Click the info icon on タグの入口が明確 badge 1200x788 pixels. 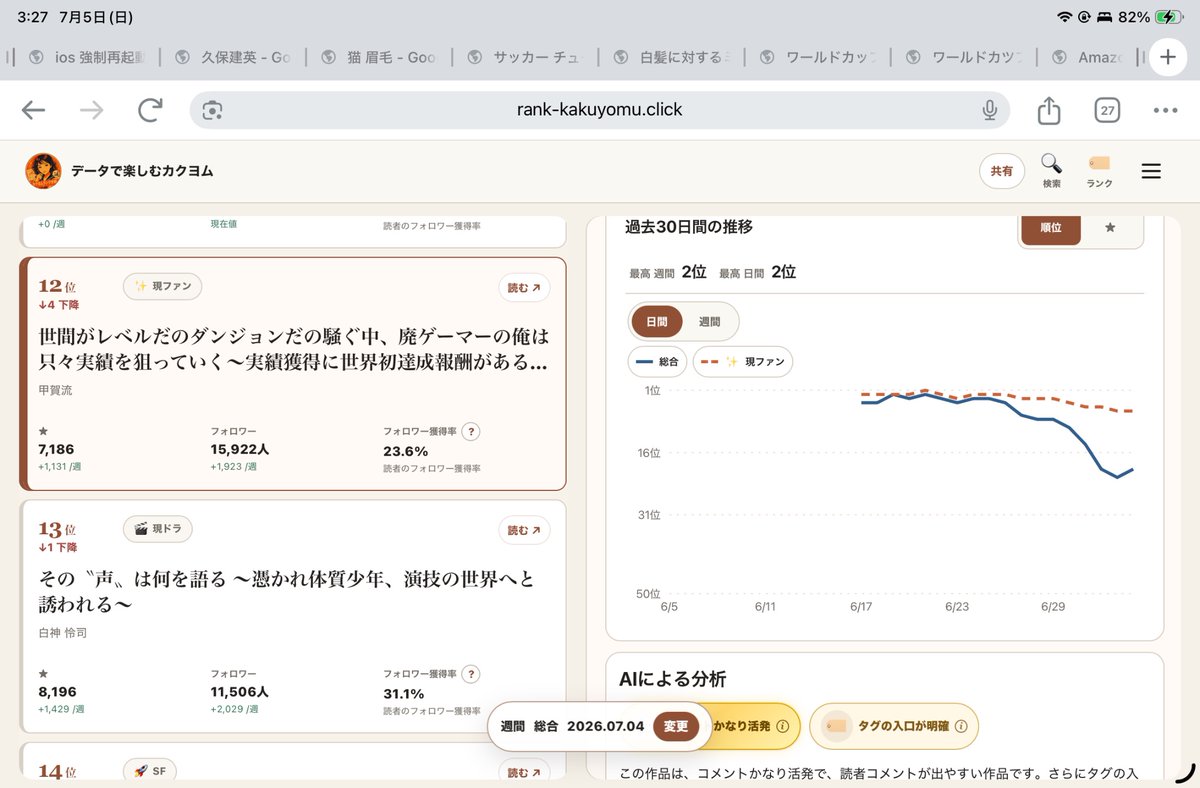coord(961,726)
